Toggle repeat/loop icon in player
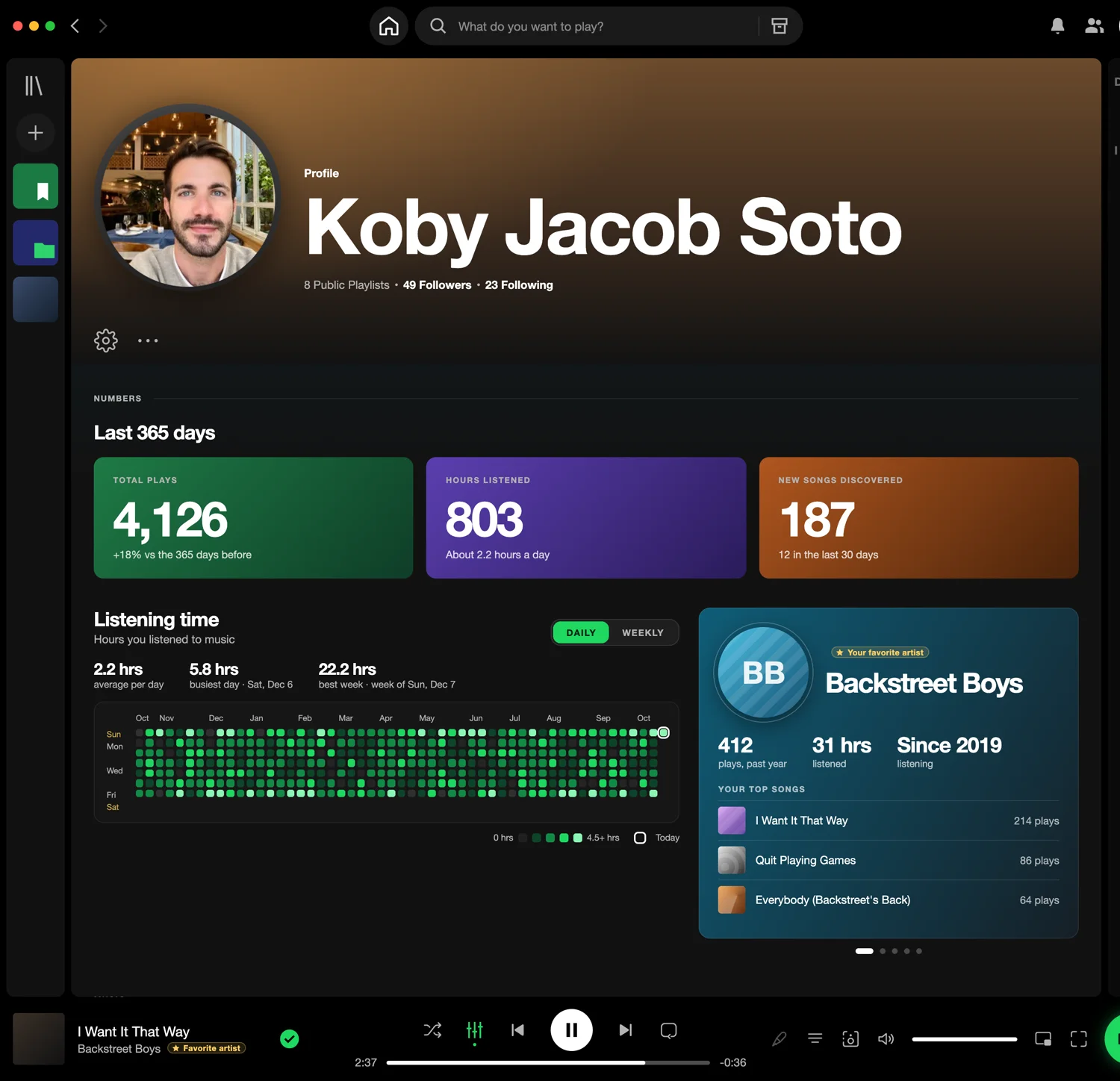This screenshot has height=1081, width=1120. (669, 1030)
